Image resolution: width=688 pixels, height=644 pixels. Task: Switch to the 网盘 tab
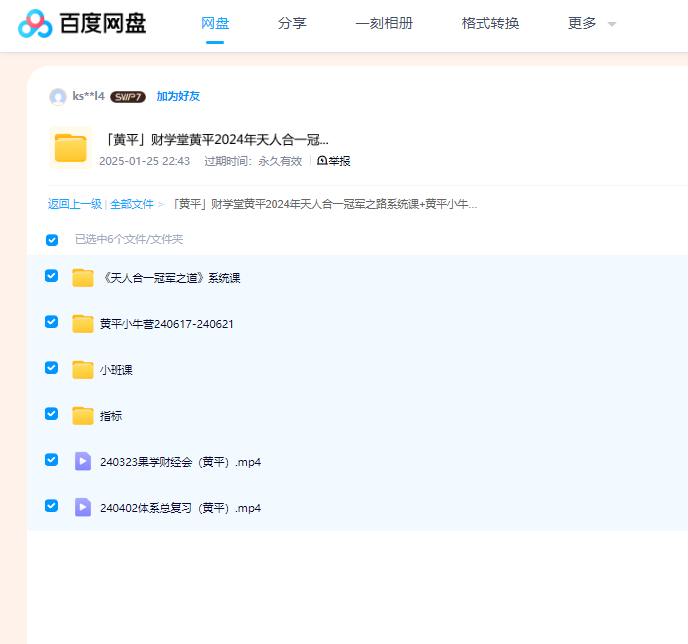click(x=215, y=23)
